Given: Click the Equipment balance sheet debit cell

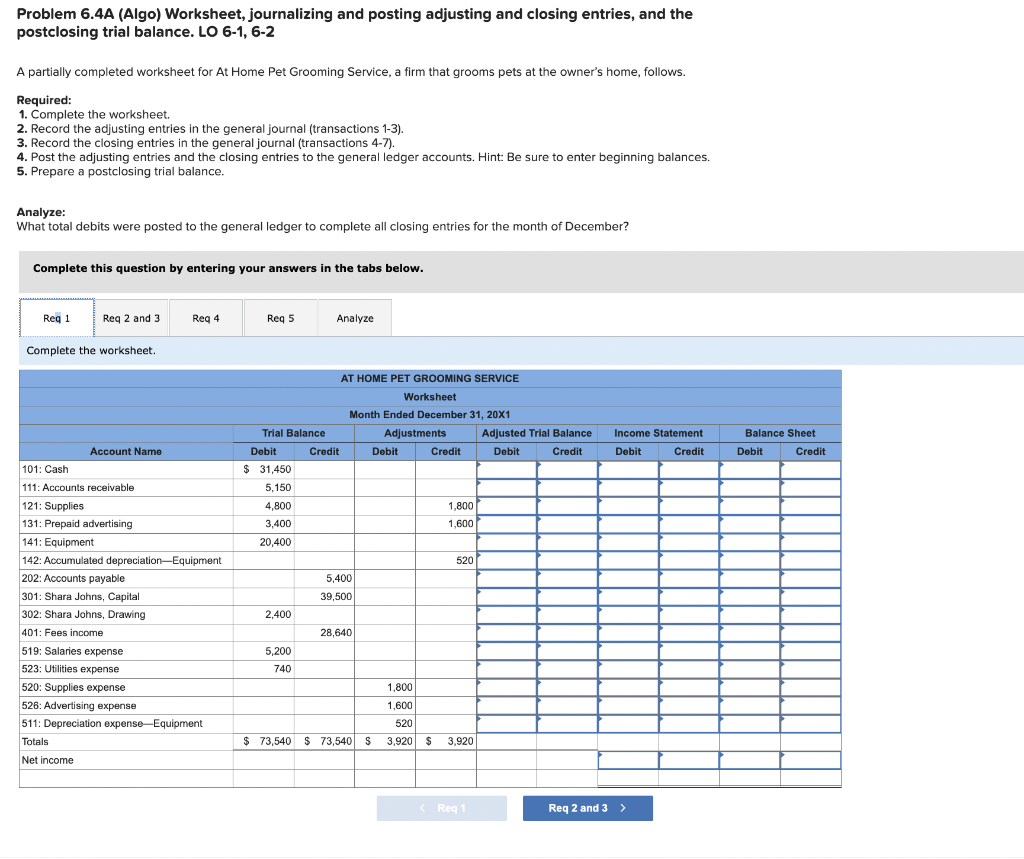Looking at the screenshot, I should [749, 542].
